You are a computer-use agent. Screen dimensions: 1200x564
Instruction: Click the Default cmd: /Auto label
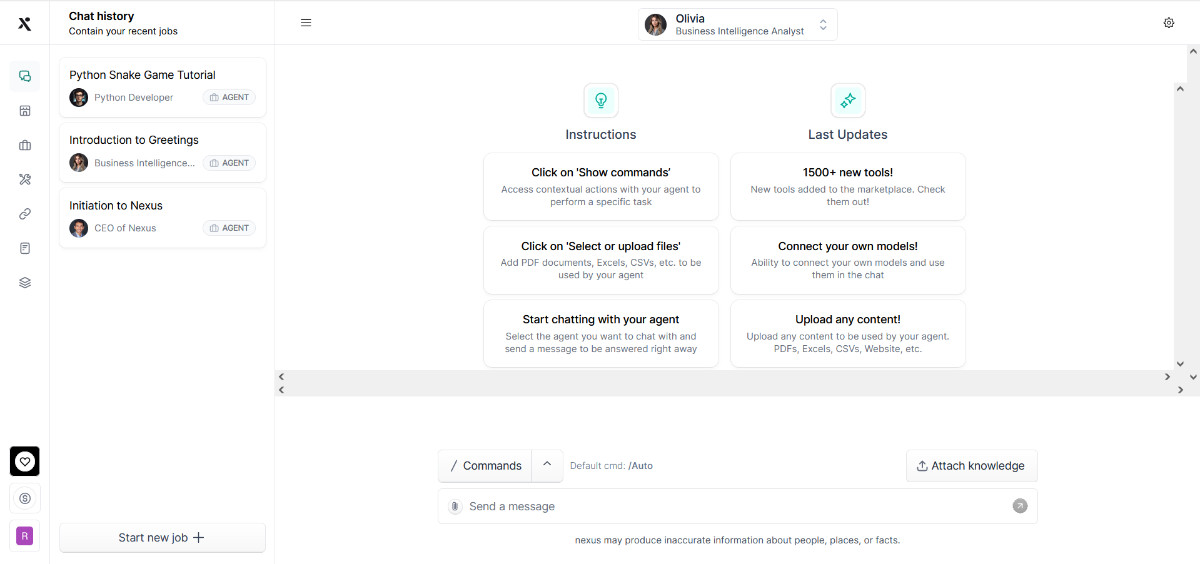(x=611, y=466)
